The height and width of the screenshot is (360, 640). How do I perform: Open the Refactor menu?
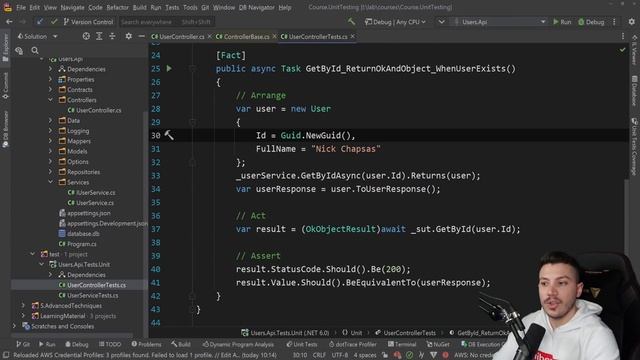tap(118, 7)
